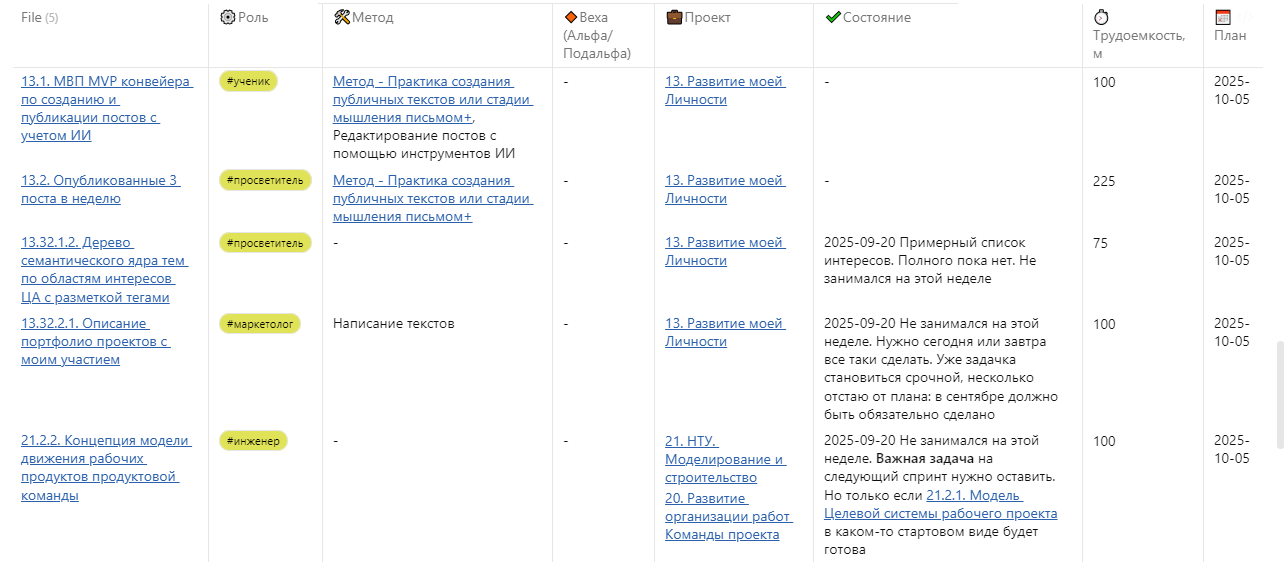Select the #ученик role tag
The width and height of the screenshot is (1285, 580).
[x=248, y=82]
